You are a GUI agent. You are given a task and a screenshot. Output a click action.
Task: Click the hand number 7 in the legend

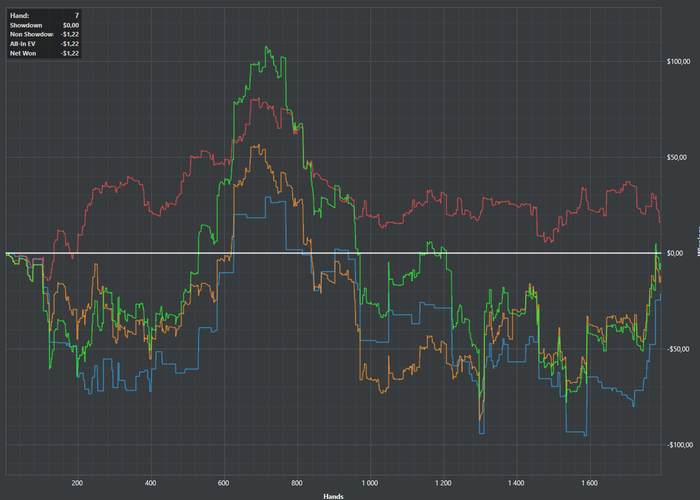point(77,16)
